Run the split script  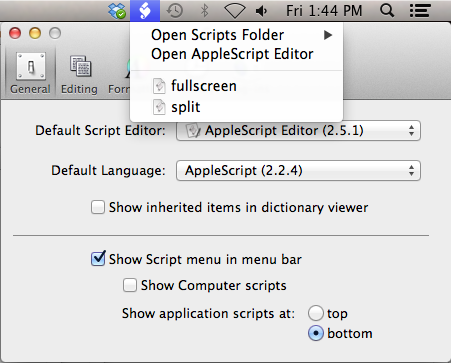(x=236, y=107)
